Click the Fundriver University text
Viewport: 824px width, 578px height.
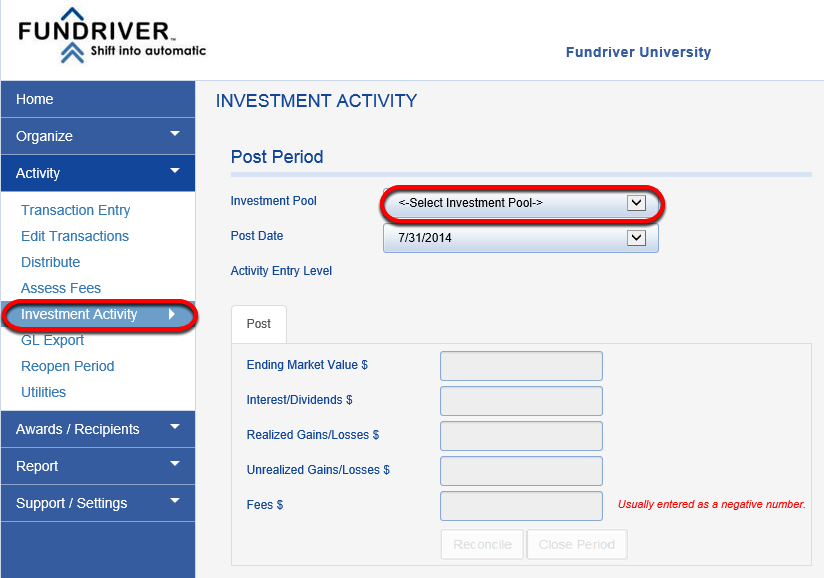[x=638, y=53]
